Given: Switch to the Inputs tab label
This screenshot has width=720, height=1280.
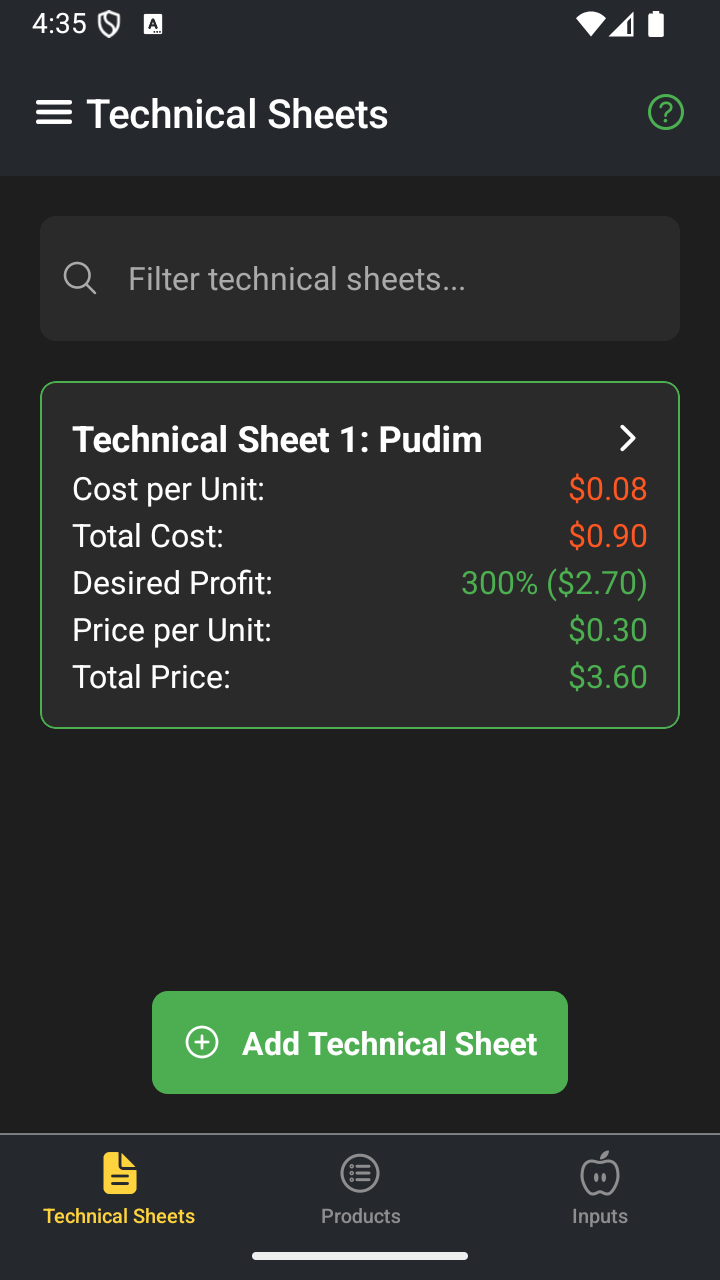Looking at the screenshot, I should (600, 1216).
